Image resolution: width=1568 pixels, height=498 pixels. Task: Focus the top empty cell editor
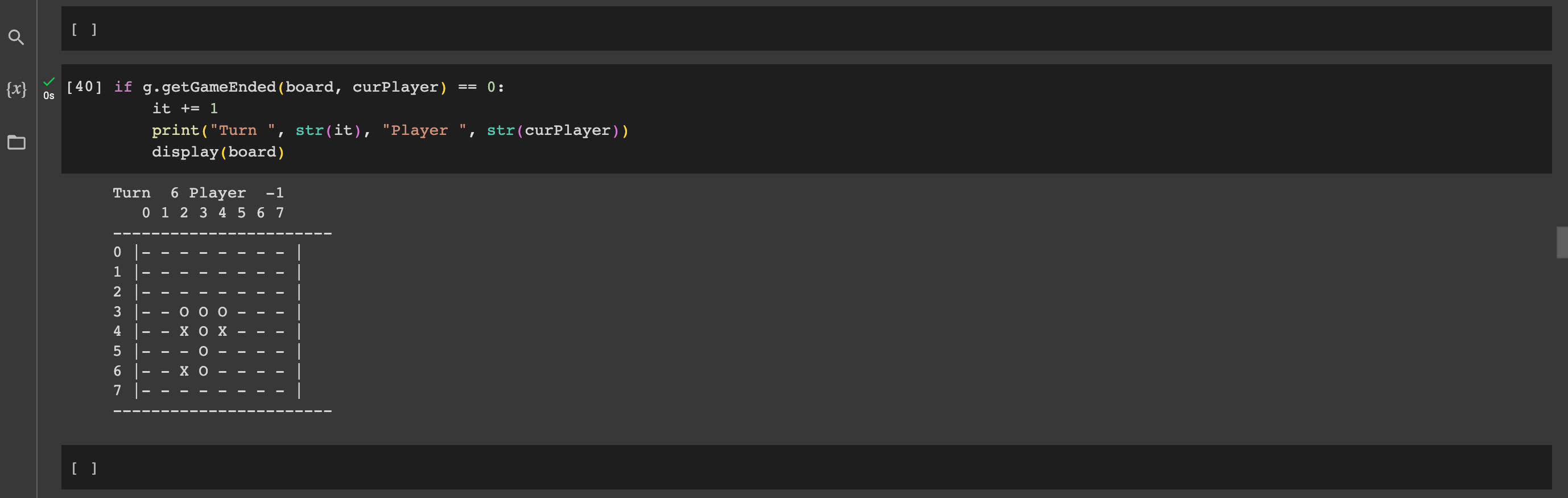(822, 28)
